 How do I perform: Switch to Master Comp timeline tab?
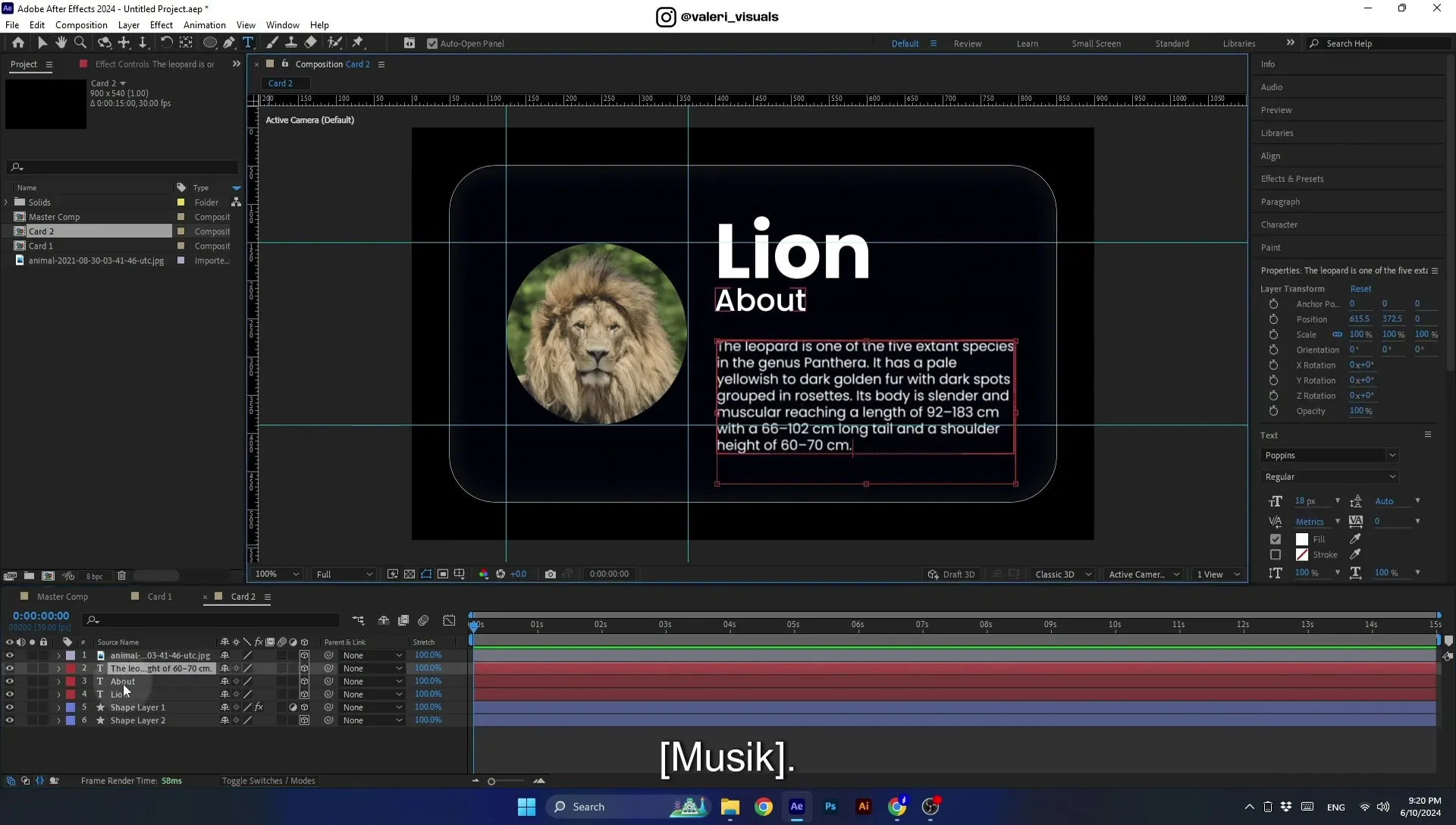pyautogui.click(x=62, y=597)
